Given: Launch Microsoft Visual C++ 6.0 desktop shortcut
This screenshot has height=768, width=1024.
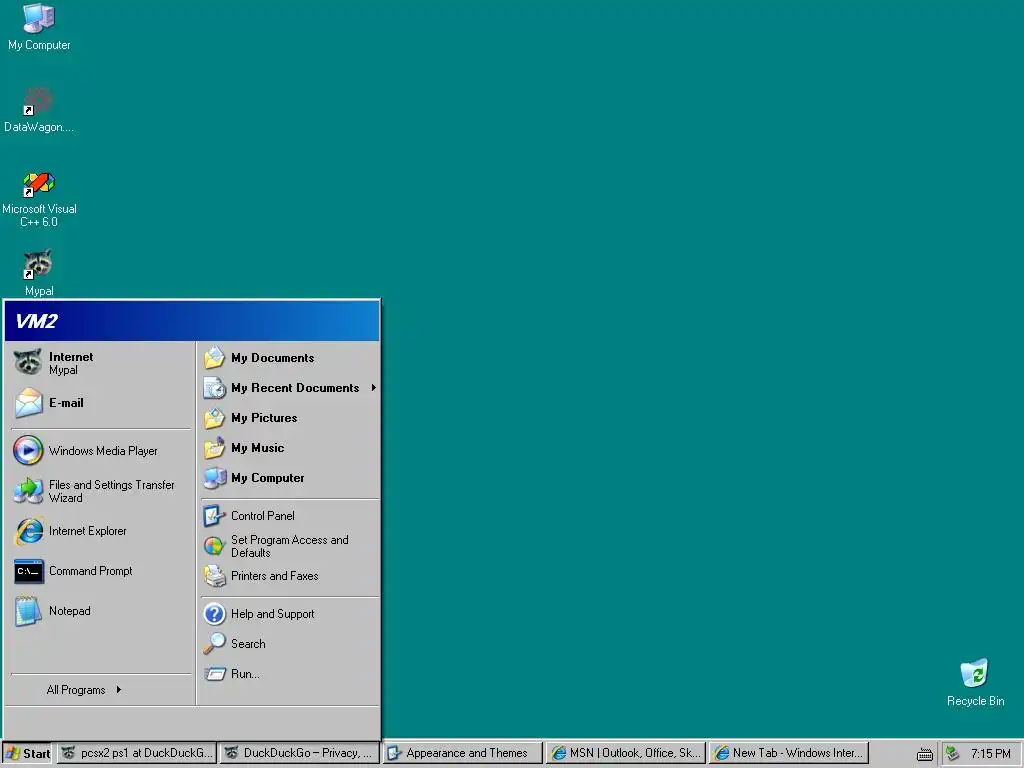Looking at the screenshot, I should pyautogui.click(x=39, y=199).
